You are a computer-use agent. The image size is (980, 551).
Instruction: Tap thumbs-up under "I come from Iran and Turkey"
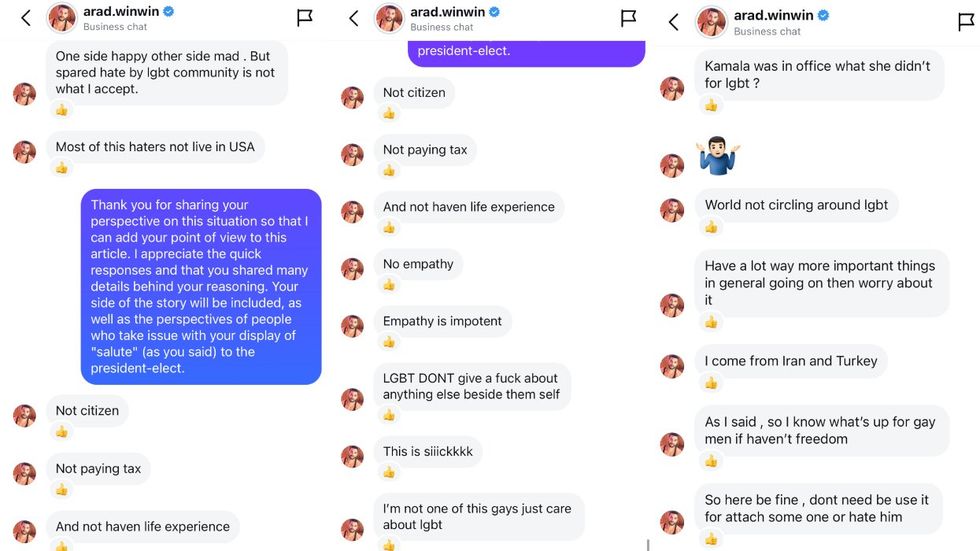(x=711, y=383)
